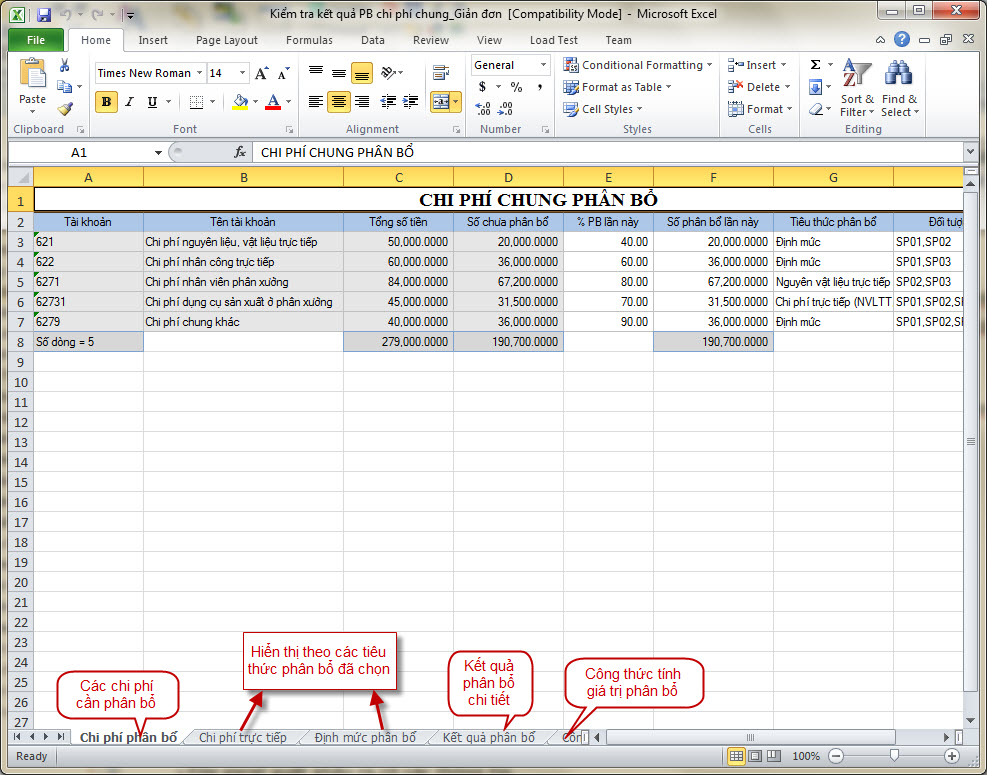Click Delete cells button

click(x=759, y=87)
